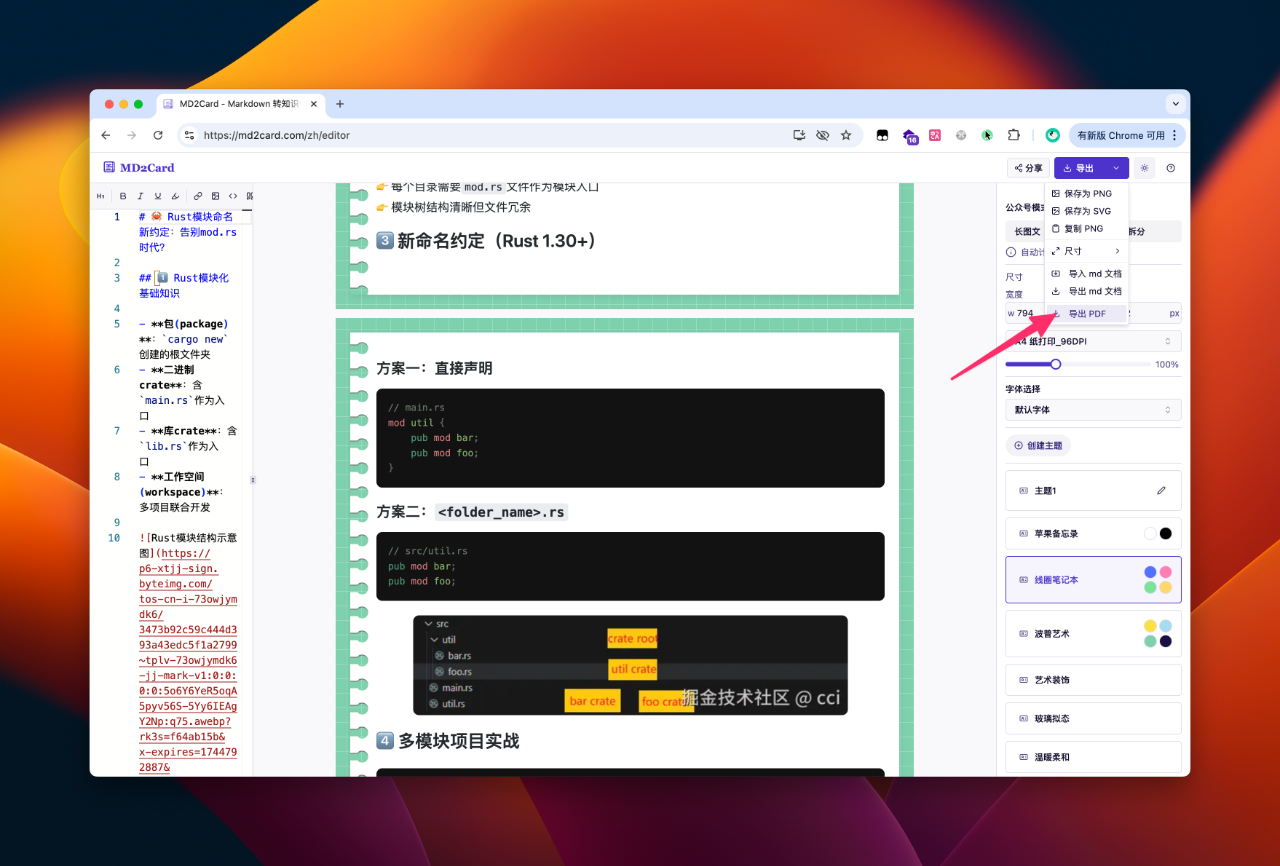Select the 波普艺术 theme
Image resolution: width=1280 pixels, height=866 pixels.
point(1093,634)
